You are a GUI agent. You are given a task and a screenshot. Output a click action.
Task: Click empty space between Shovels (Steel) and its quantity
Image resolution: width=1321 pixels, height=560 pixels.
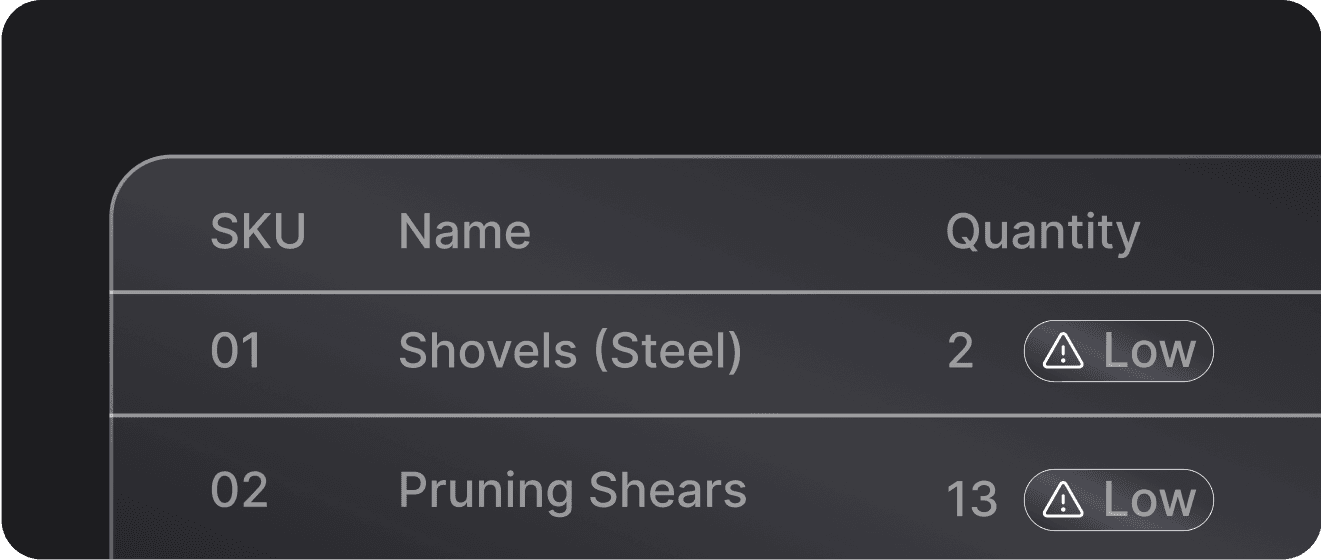click(845, 352)
